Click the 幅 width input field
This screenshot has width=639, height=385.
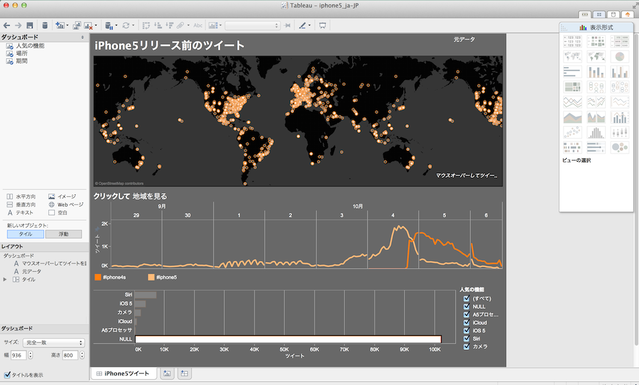[18, 355]
